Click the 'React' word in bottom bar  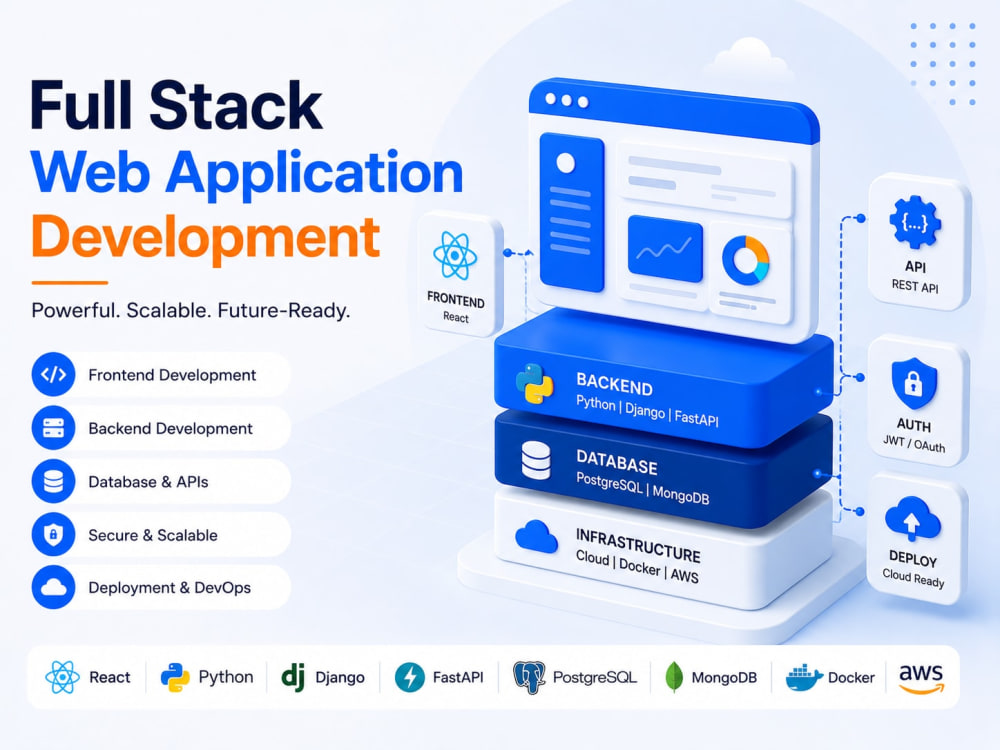tap(110, 677)
